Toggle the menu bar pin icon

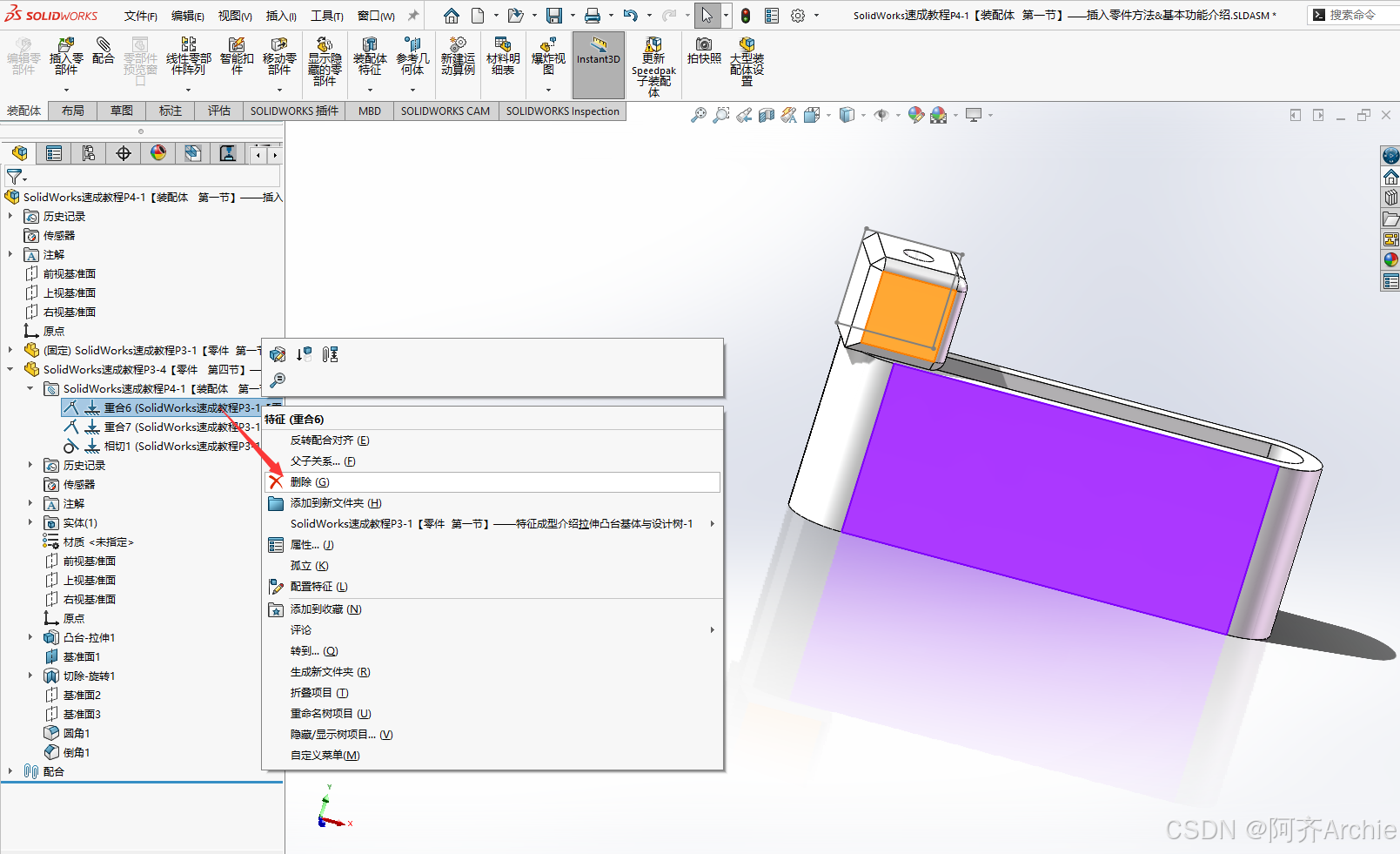click(x=413, y=16)
